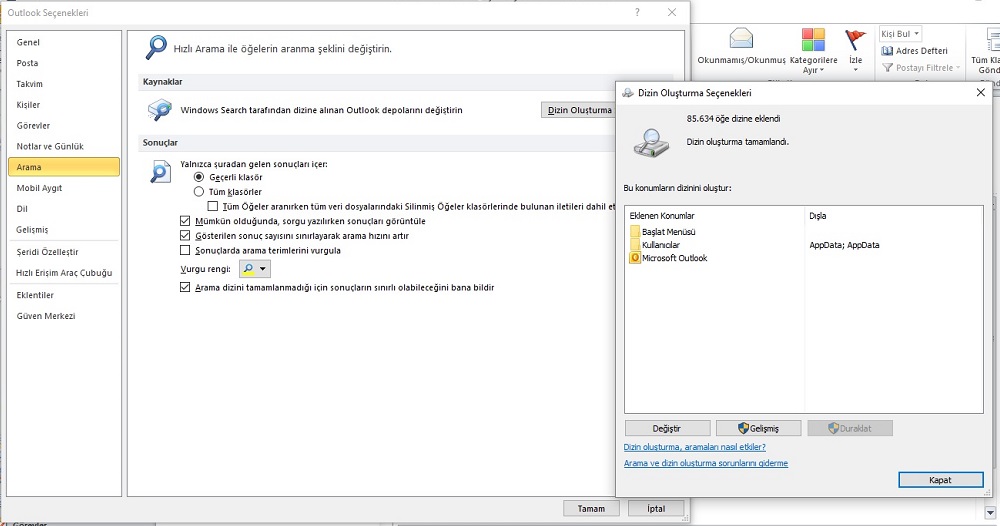1000x526 pixels.
Task: Open search and indexing troubleshooting link
Action: click(706, 463)
